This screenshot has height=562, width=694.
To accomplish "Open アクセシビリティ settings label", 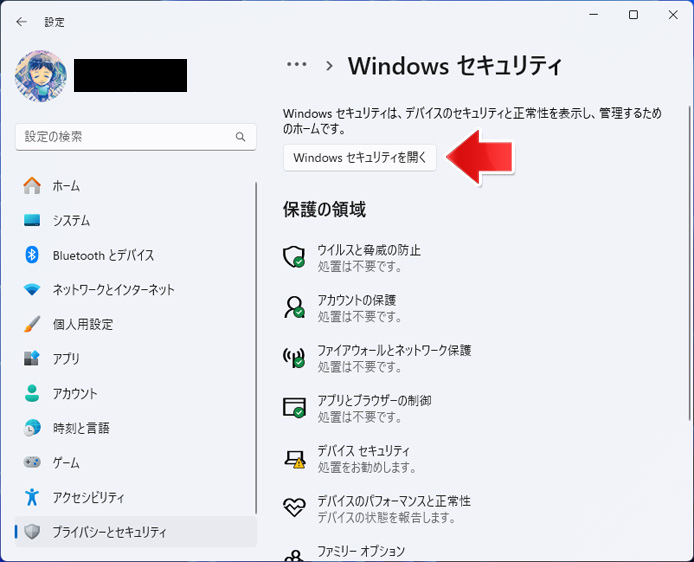I will [x=89, y=497].
